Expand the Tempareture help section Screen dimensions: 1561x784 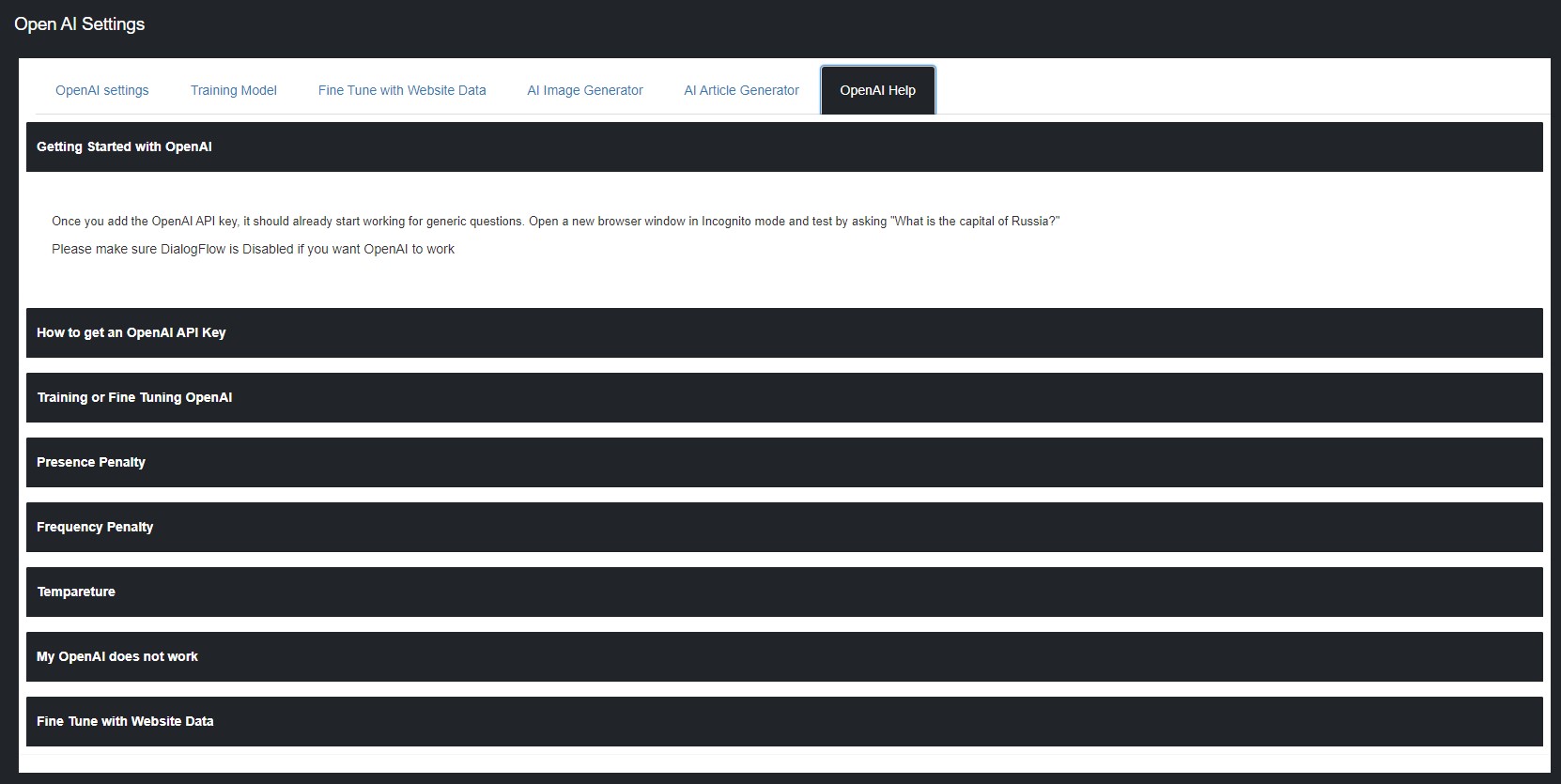784,592
